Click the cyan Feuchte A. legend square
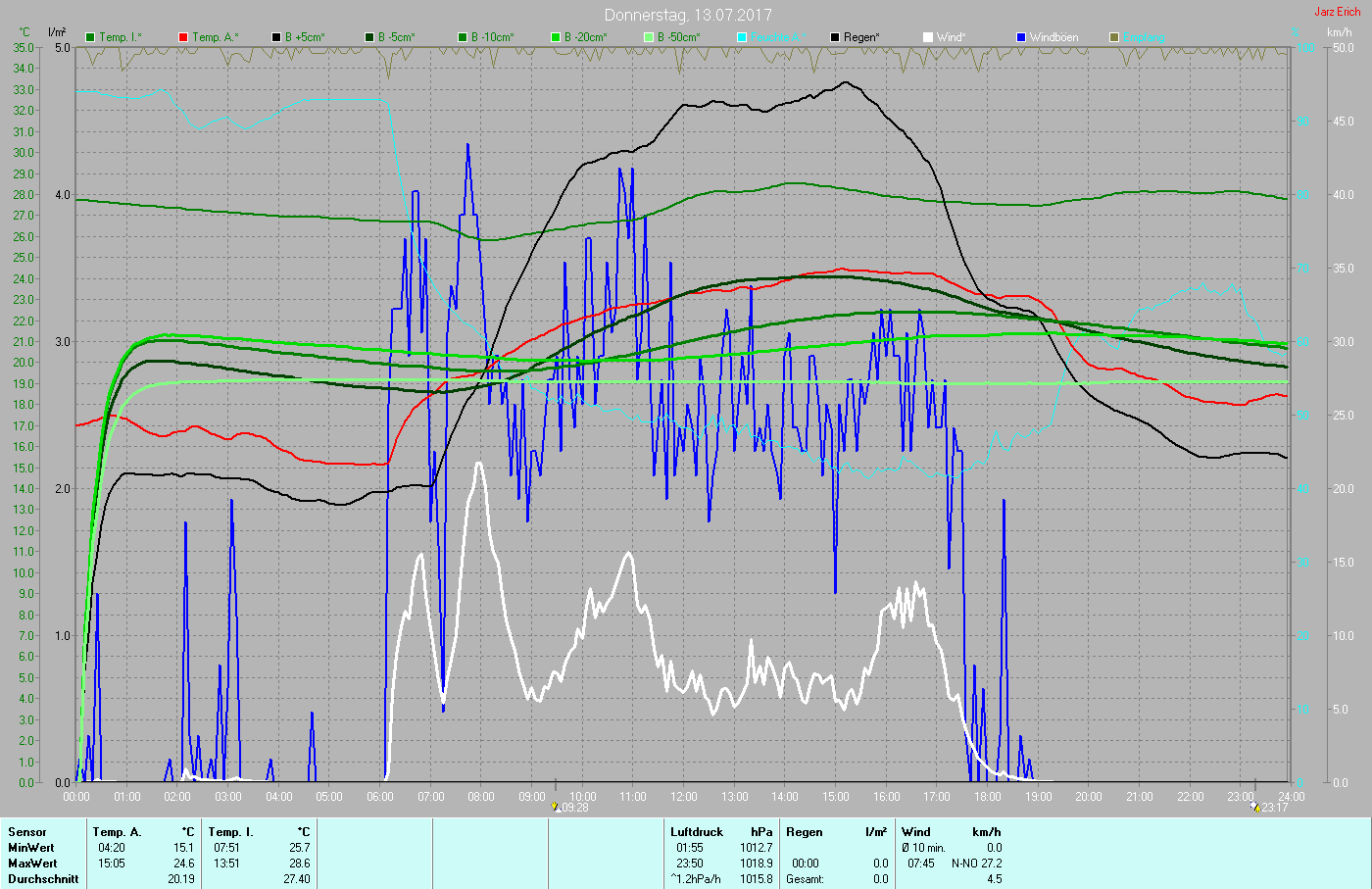 pos(742,37)
